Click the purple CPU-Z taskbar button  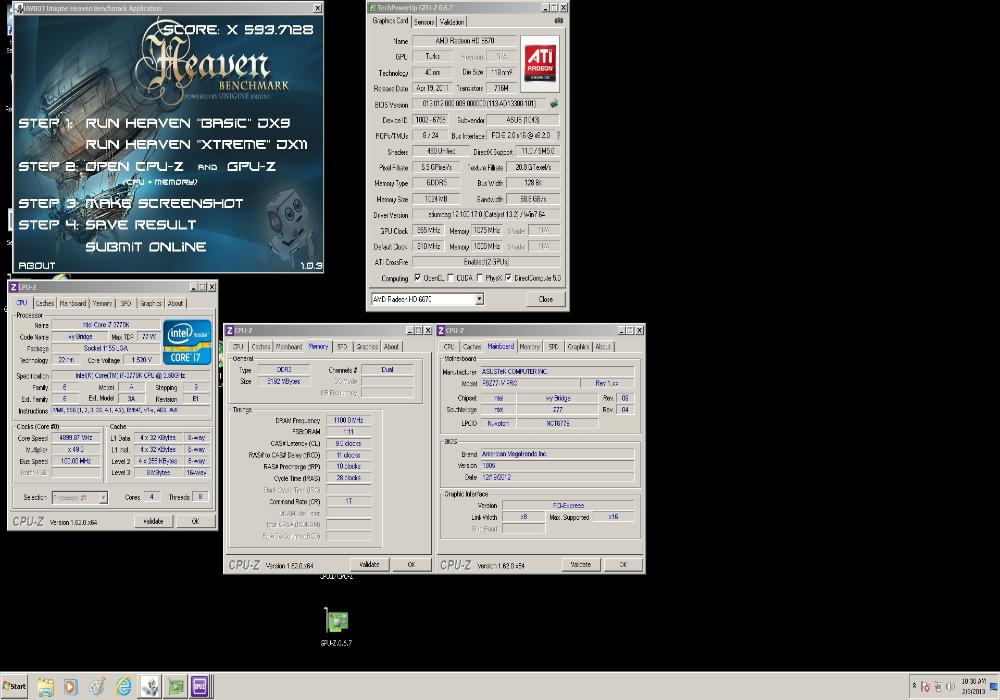[x=200, y=687]
